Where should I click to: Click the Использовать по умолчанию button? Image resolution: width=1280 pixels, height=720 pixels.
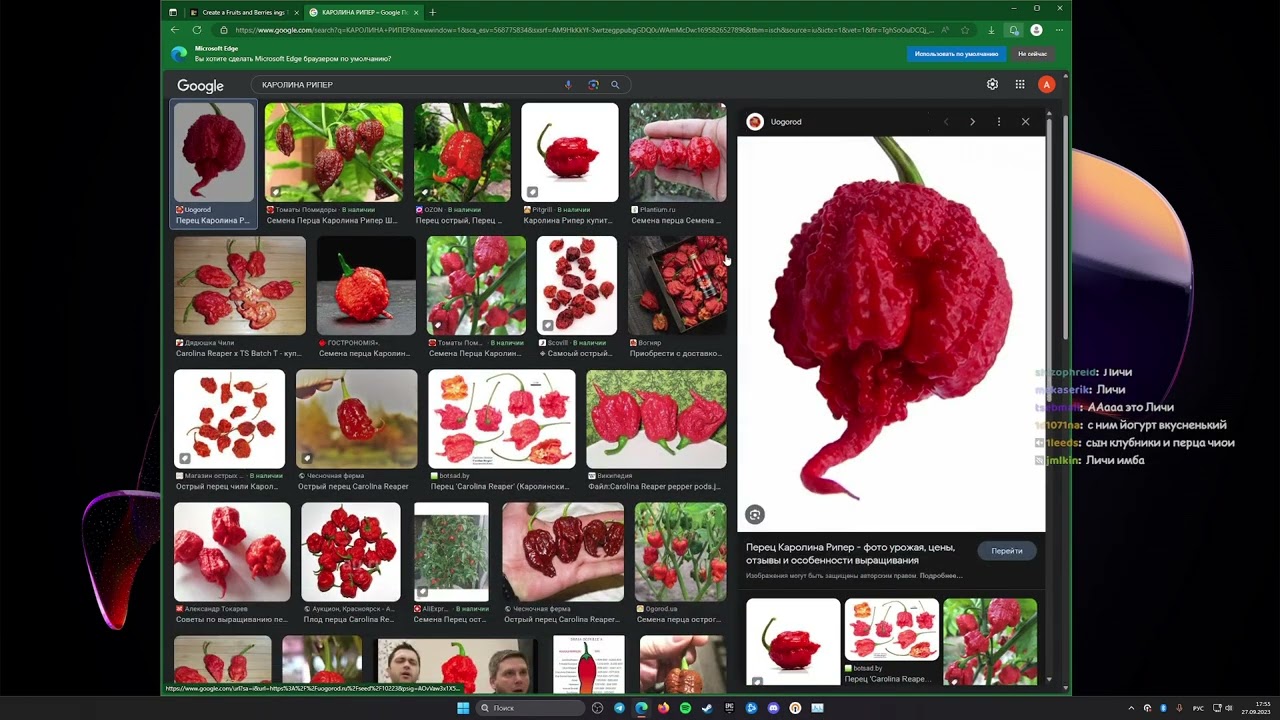pos(956,53)
